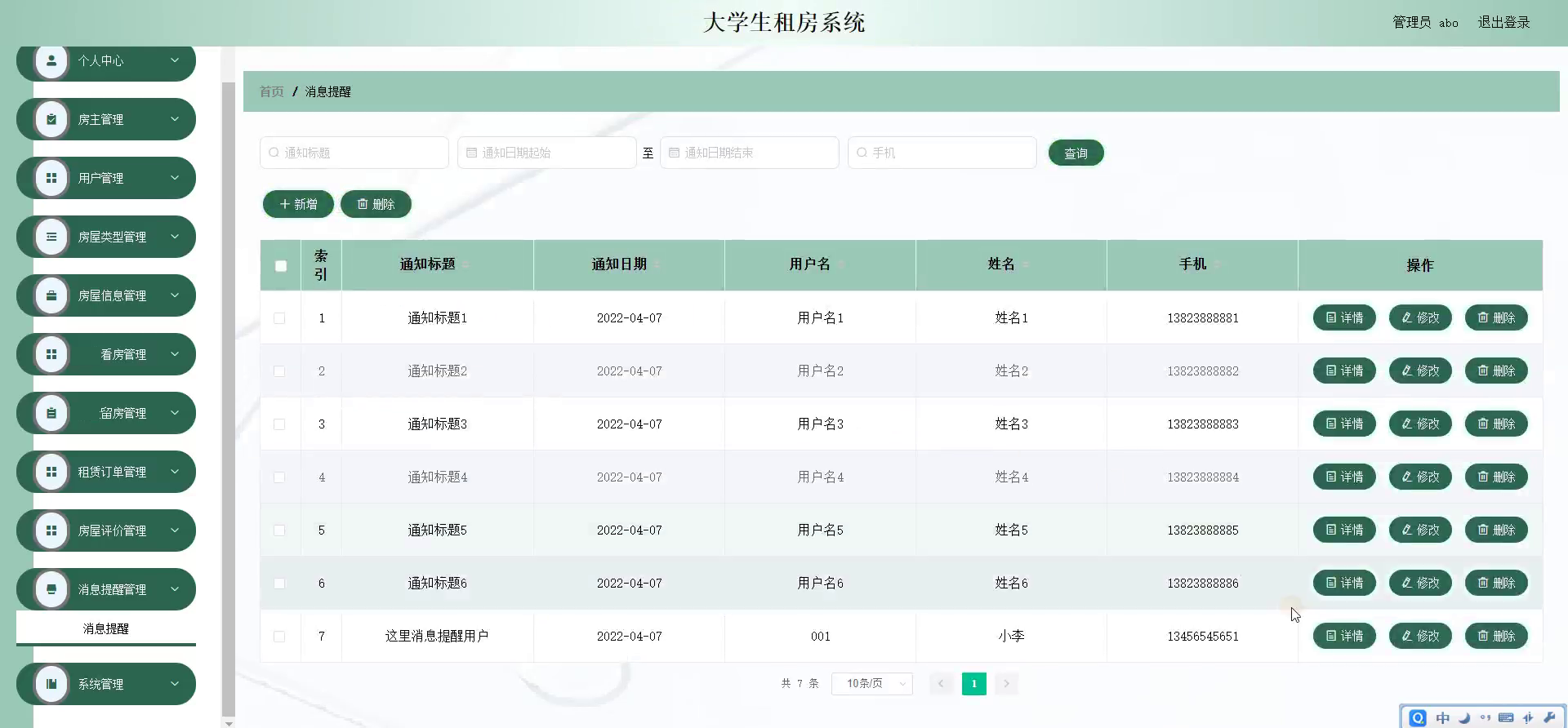This screenshot has height=728, width=1568.
Task: Check the checkbox for row 通知标题6
Action: click(279, 584)
